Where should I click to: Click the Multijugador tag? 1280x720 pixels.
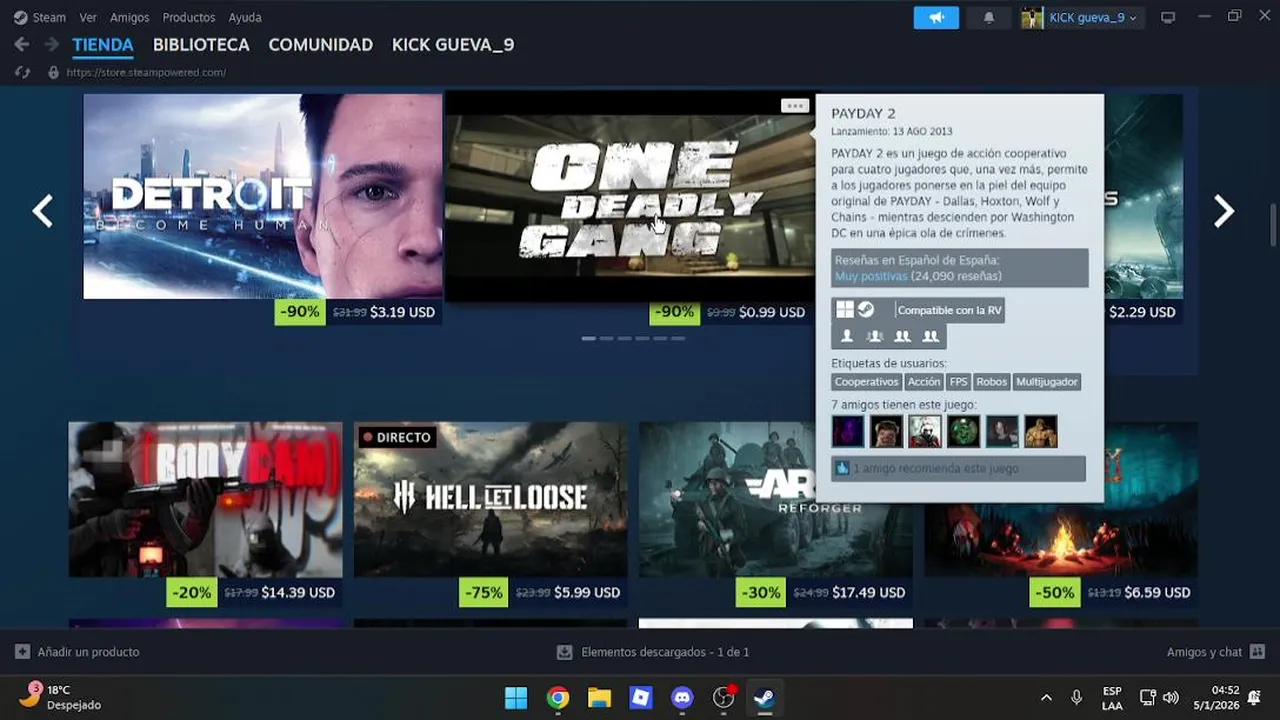tap(1047, 382)
